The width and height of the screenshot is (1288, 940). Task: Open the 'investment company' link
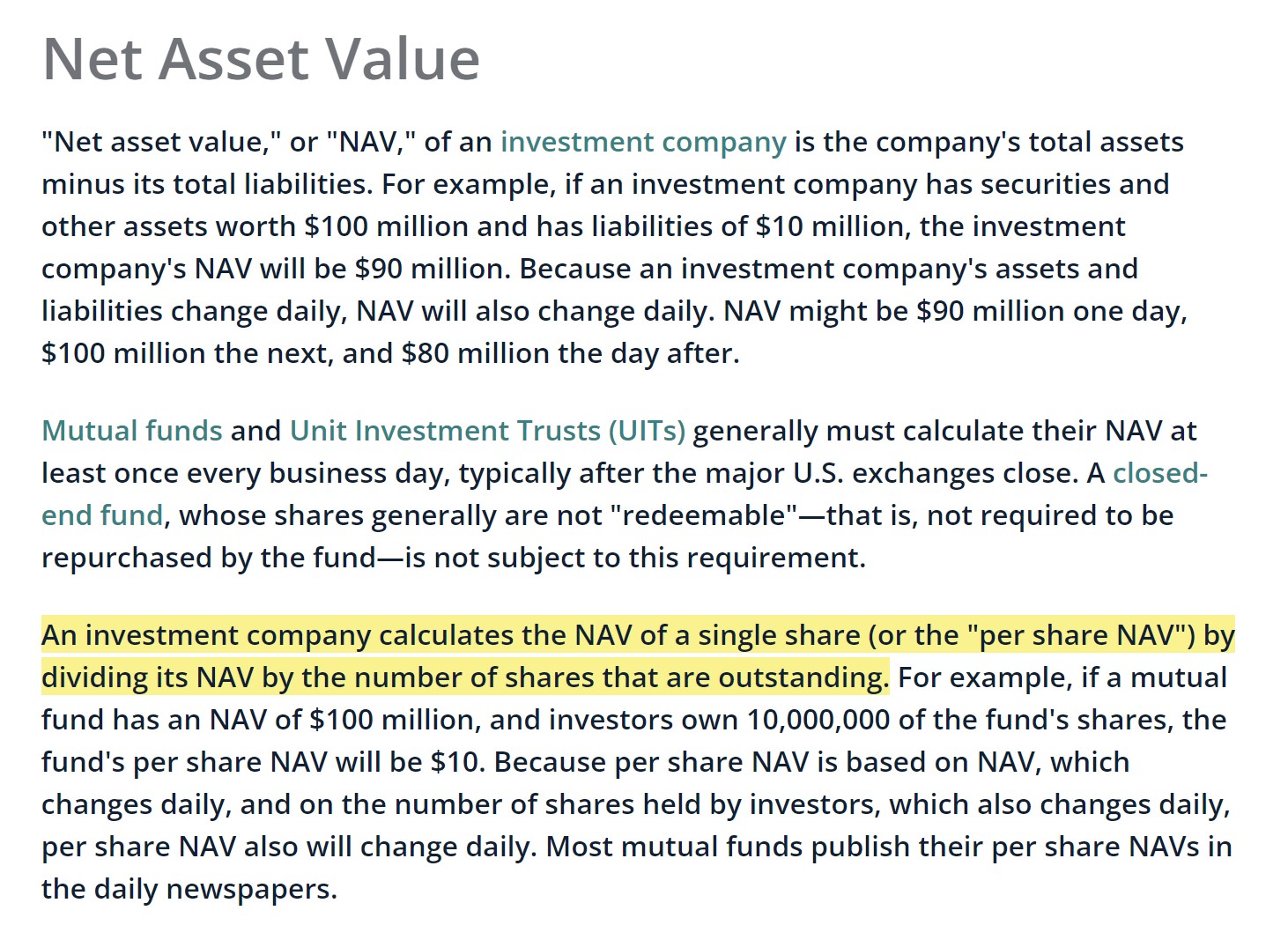click(x=643, y=142)
